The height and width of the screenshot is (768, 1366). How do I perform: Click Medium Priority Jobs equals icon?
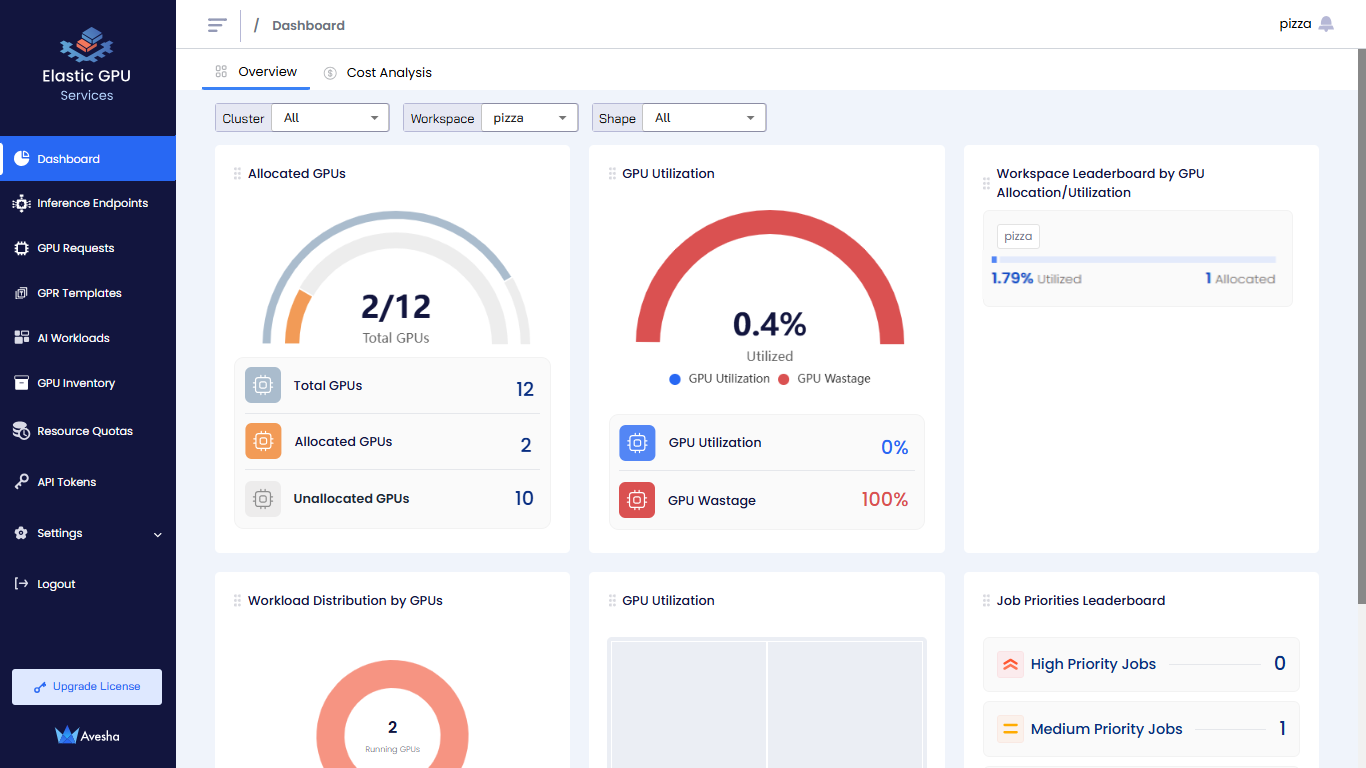1010,729
